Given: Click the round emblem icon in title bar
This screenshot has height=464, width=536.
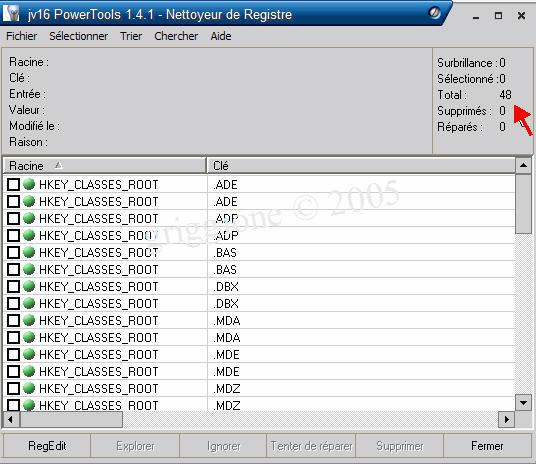Looking at the screenshot, I should (x=434, y=13).
